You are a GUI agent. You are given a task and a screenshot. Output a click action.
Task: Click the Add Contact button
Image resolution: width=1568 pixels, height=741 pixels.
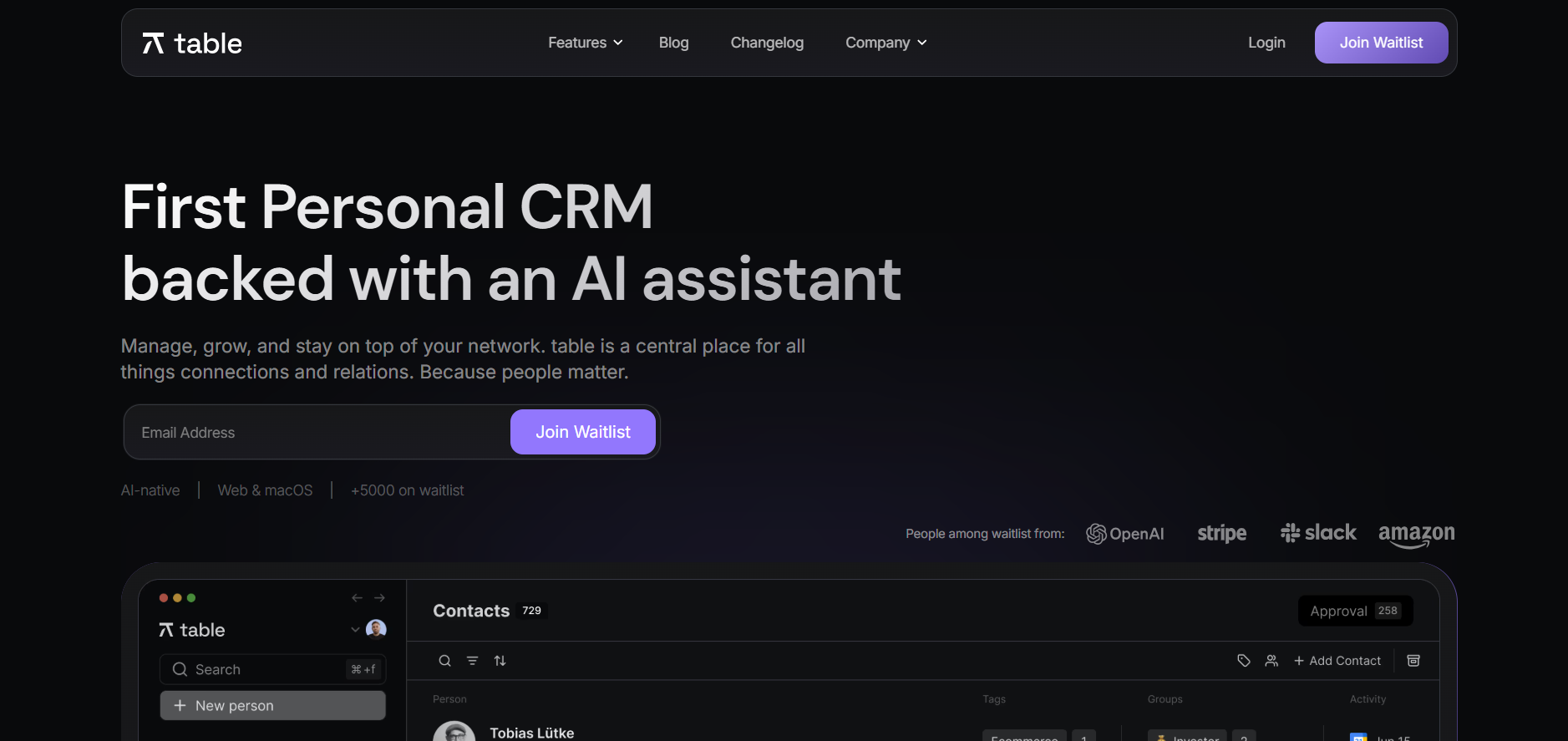pos(1337,661)
